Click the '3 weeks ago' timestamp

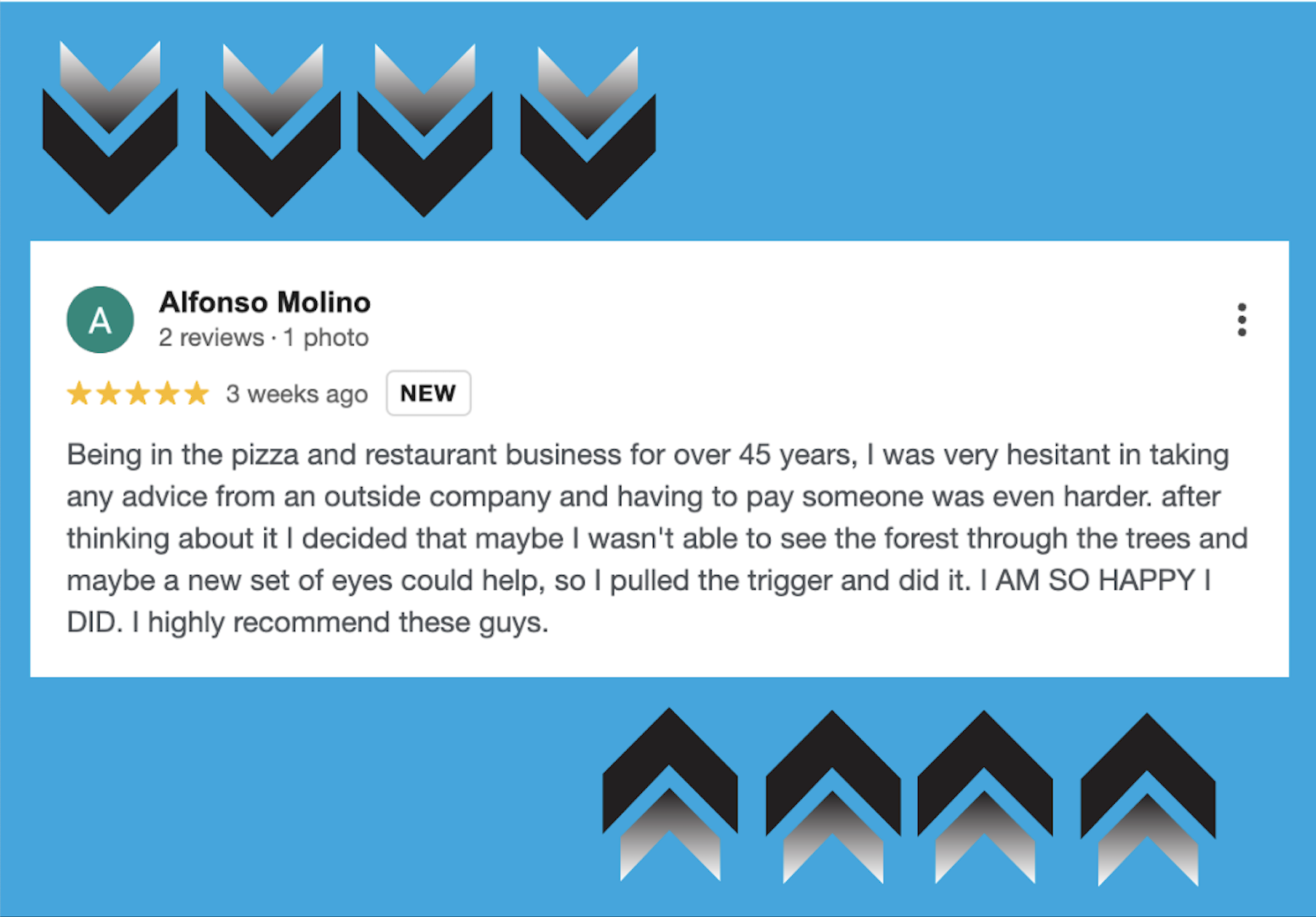[297, 393]
